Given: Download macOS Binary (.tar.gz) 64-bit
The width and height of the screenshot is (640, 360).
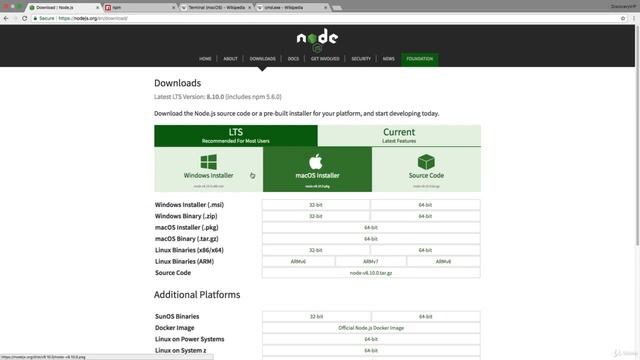Looking at the screenshot, I should [371, 239].
